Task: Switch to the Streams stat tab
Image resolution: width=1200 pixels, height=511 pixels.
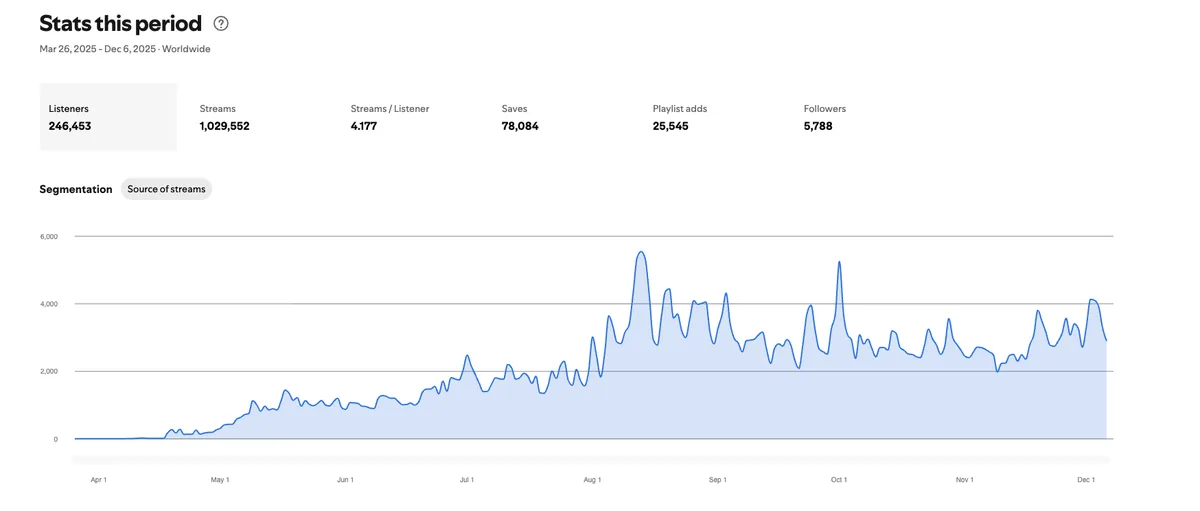Action: (x=259, y=117)
